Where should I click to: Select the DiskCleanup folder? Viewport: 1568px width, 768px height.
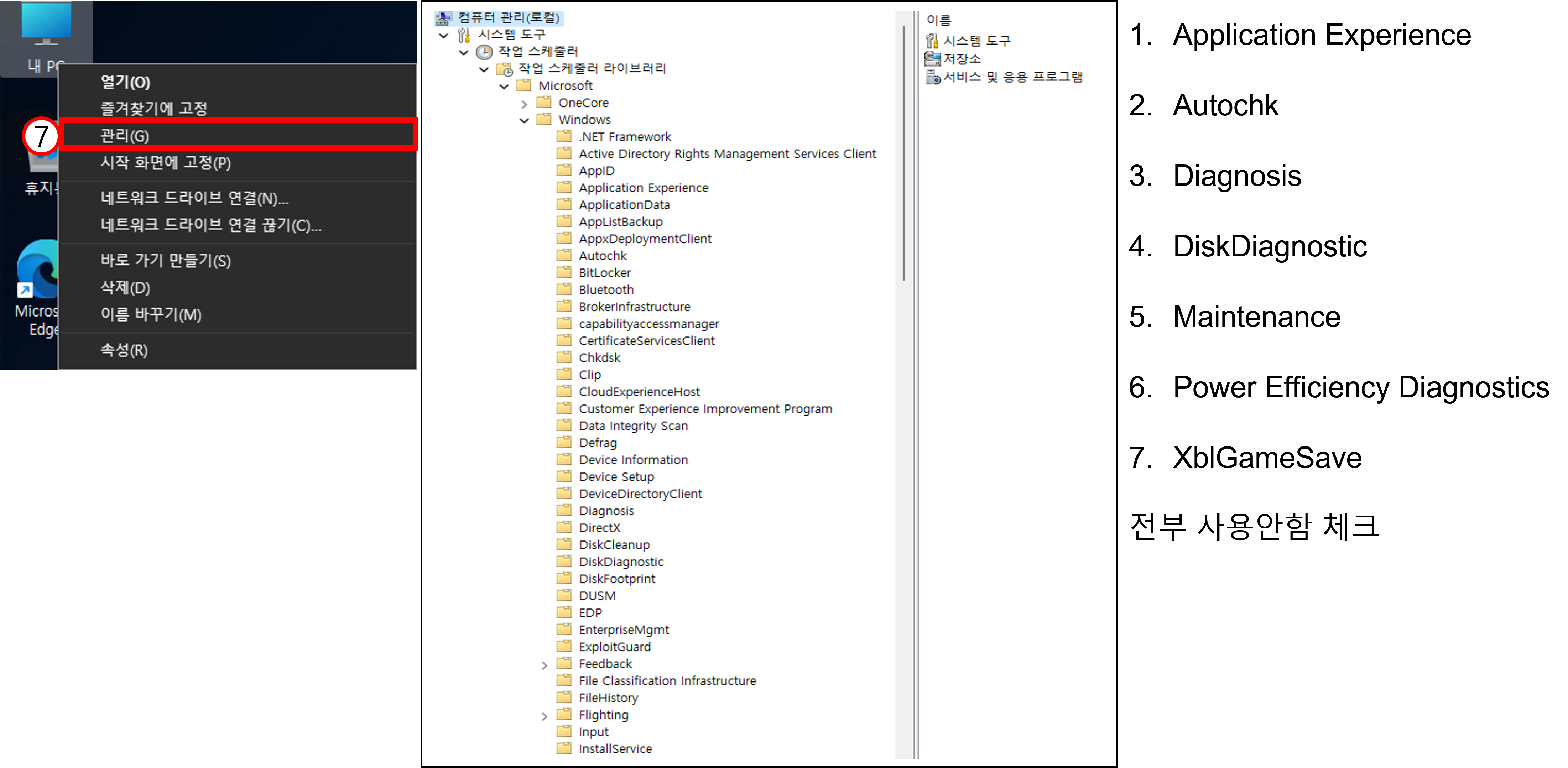click(614, 545)
